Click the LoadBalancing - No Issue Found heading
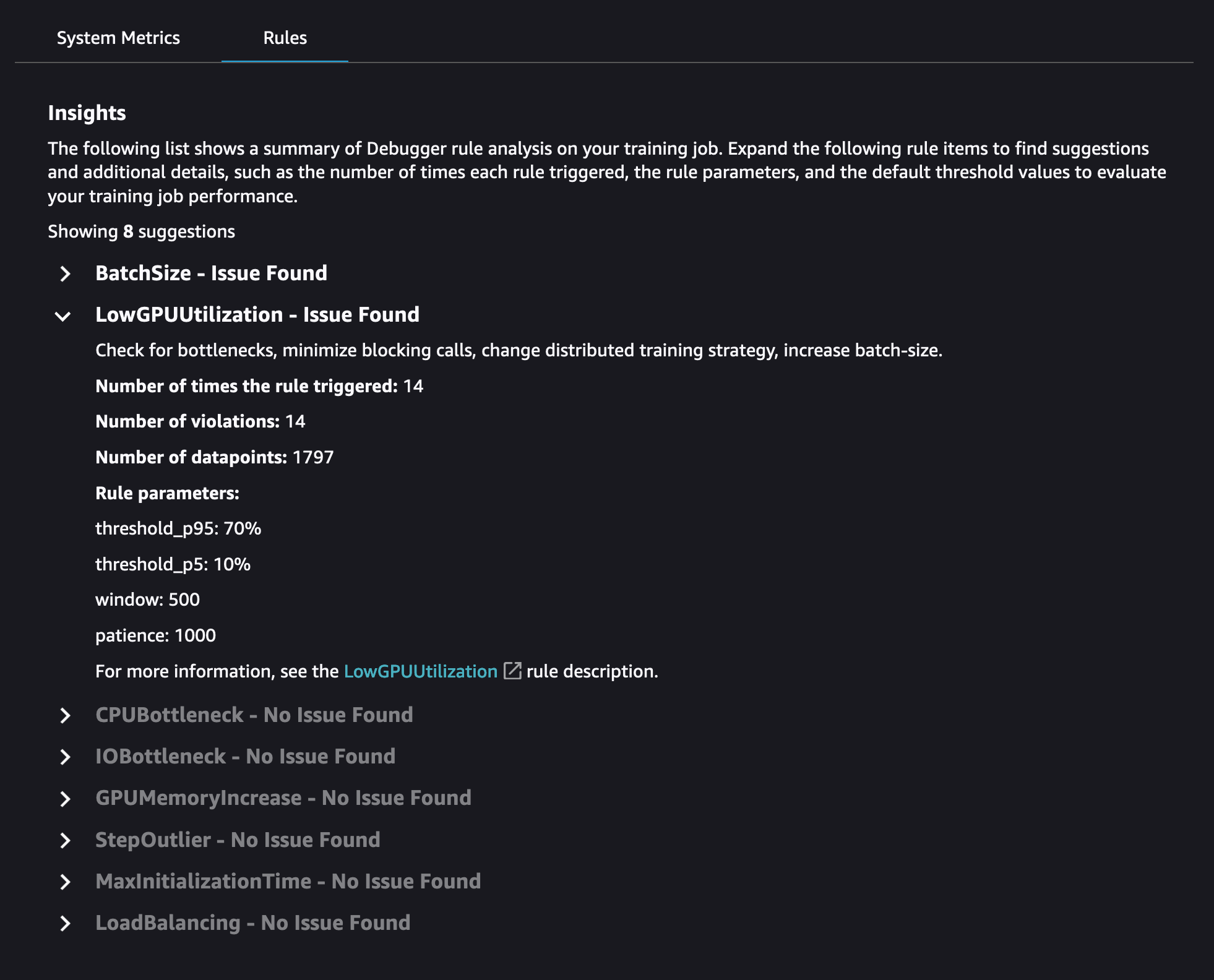This screenshot has height=980, width=1214. (x=253, y=922)
